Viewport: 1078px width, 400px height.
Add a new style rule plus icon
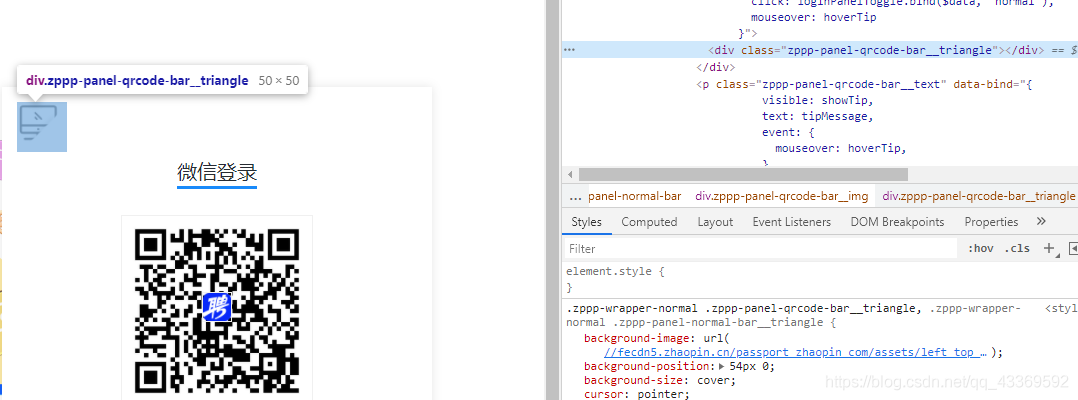1048,248
